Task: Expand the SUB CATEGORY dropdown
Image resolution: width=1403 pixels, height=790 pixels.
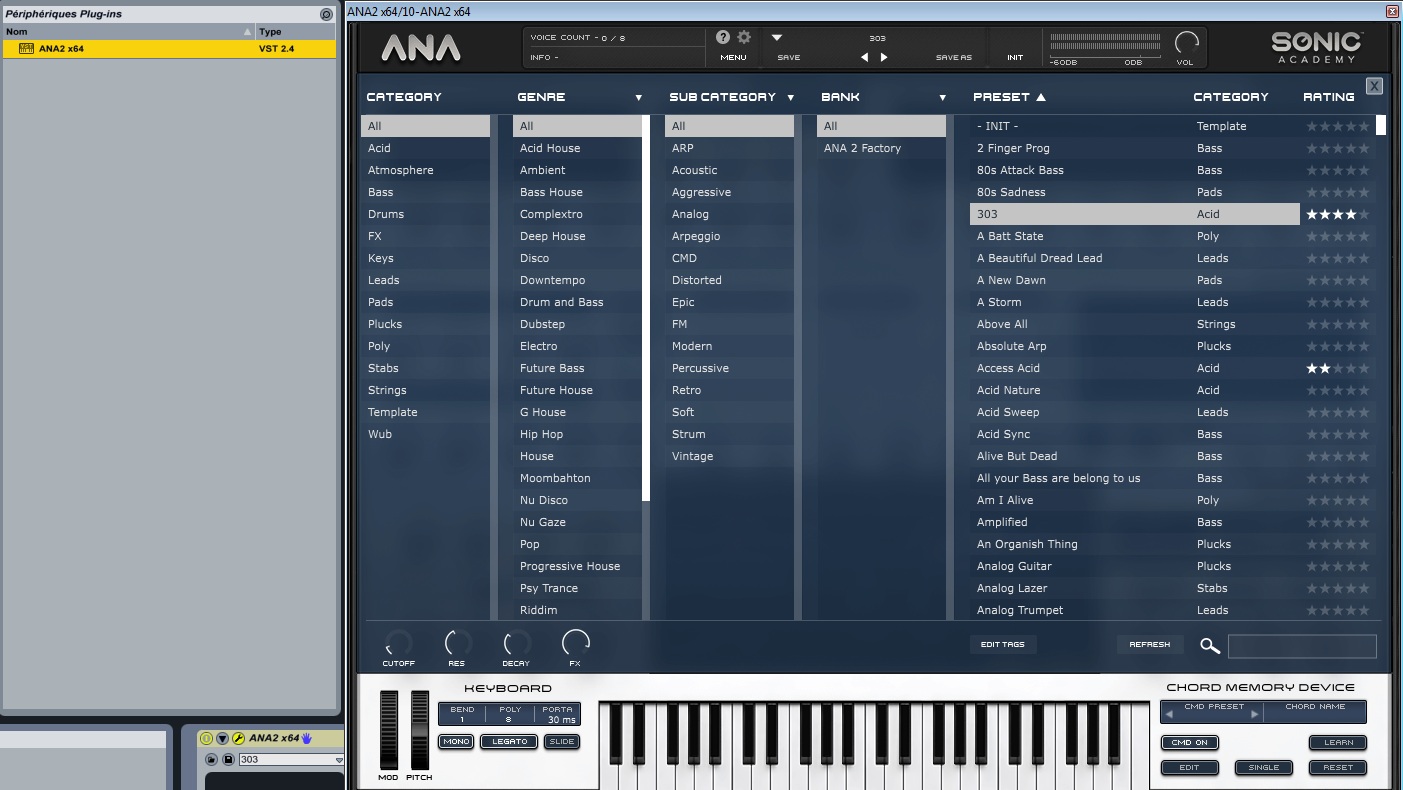Action: click(x=790, y=96)
